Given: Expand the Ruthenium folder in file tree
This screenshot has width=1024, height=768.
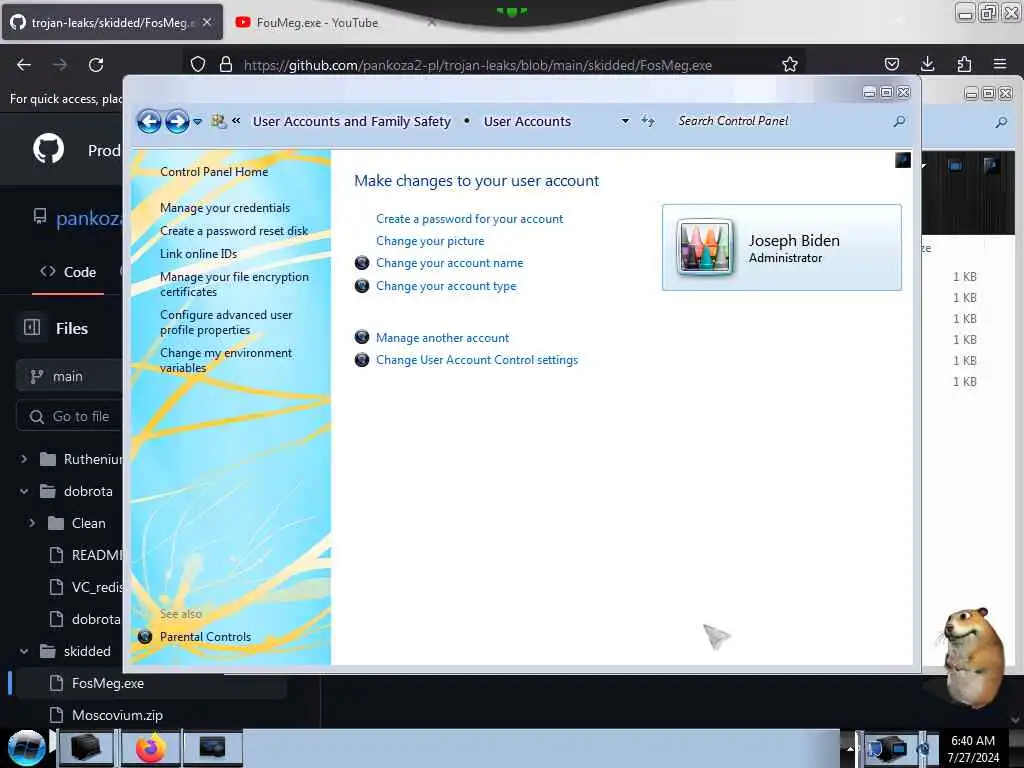Looking at the screenshot, I should pos(24,459).
